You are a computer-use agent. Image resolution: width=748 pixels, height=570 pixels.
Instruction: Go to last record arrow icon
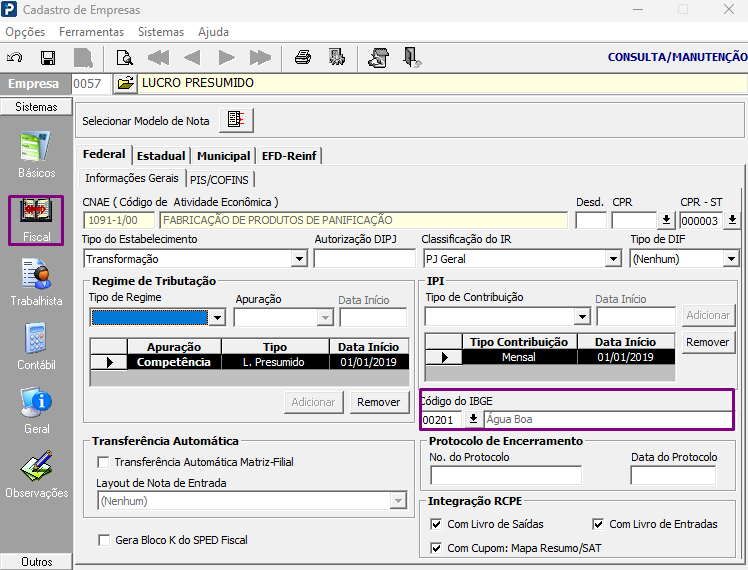[260, 58]
